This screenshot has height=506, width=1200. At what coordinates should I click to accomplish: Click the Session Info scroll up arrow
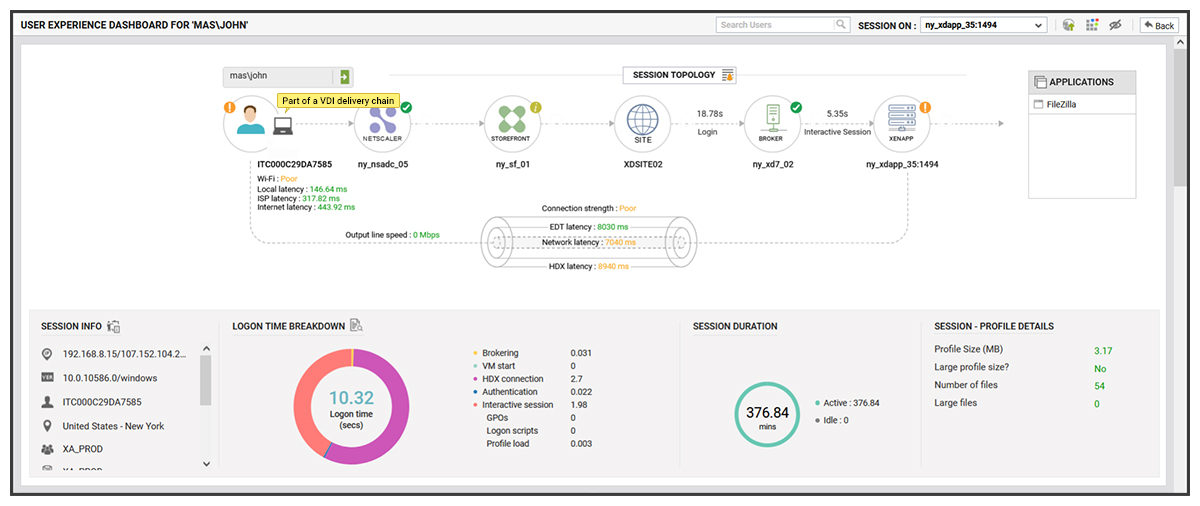(205, 349)
